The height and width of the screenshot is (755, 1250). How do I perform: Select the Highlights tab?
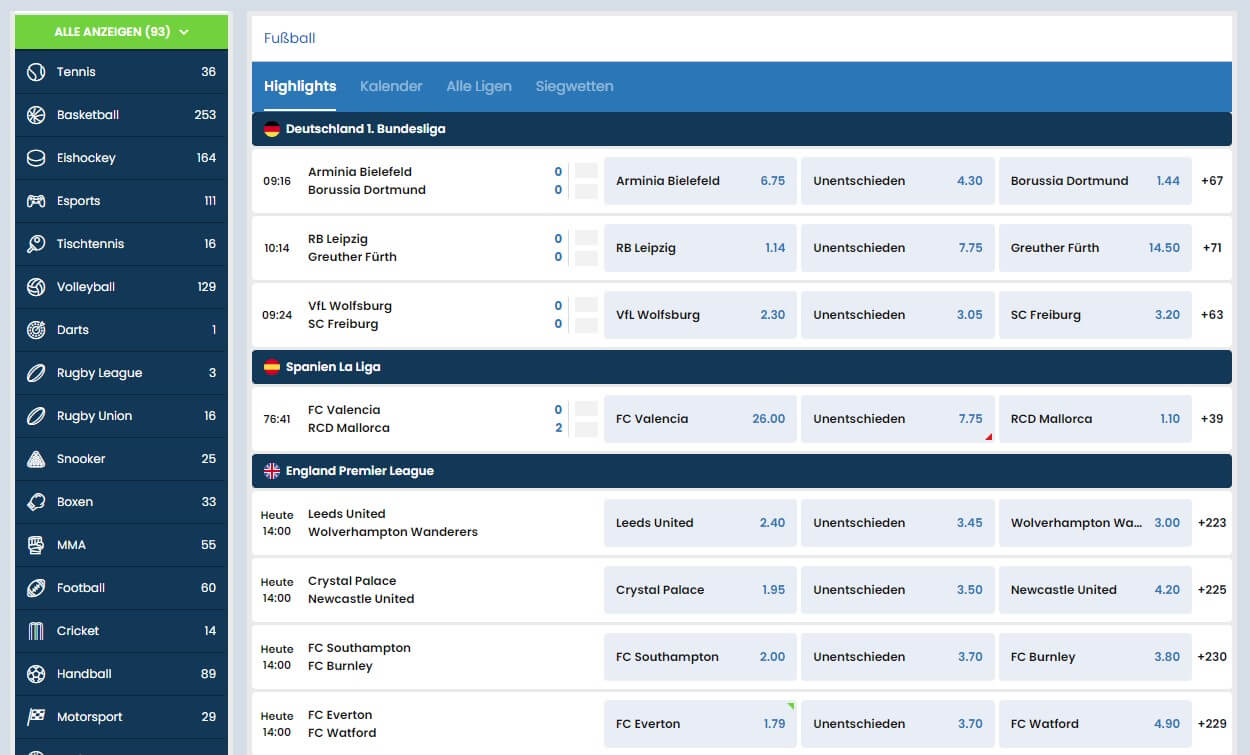point(300,86)
